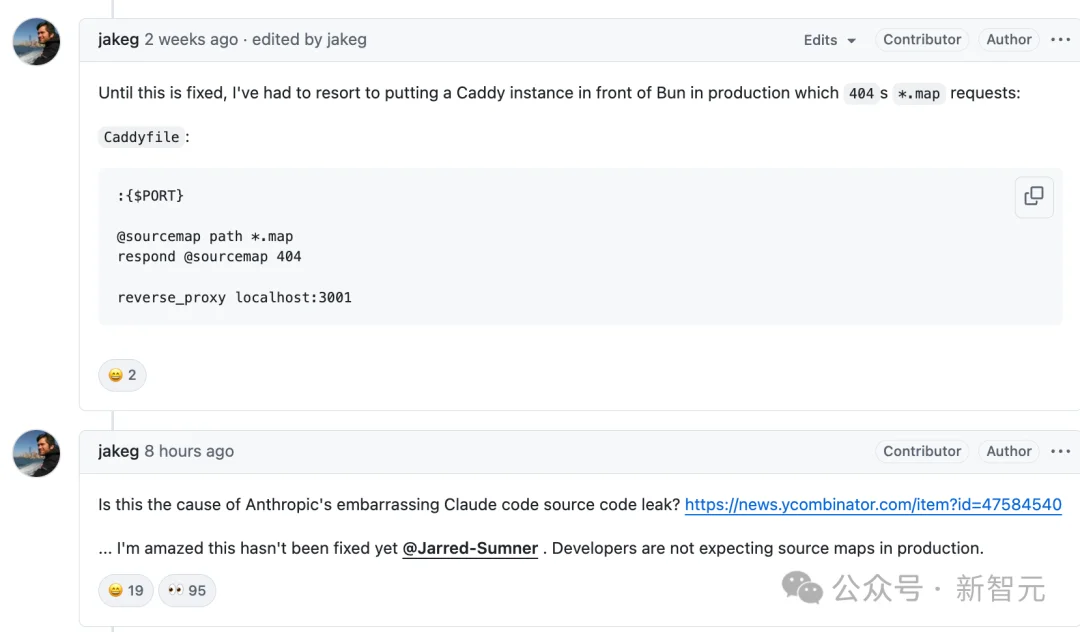
Task: Toggle the eyes reaction with count 95
Action: (x=187, y=590)
